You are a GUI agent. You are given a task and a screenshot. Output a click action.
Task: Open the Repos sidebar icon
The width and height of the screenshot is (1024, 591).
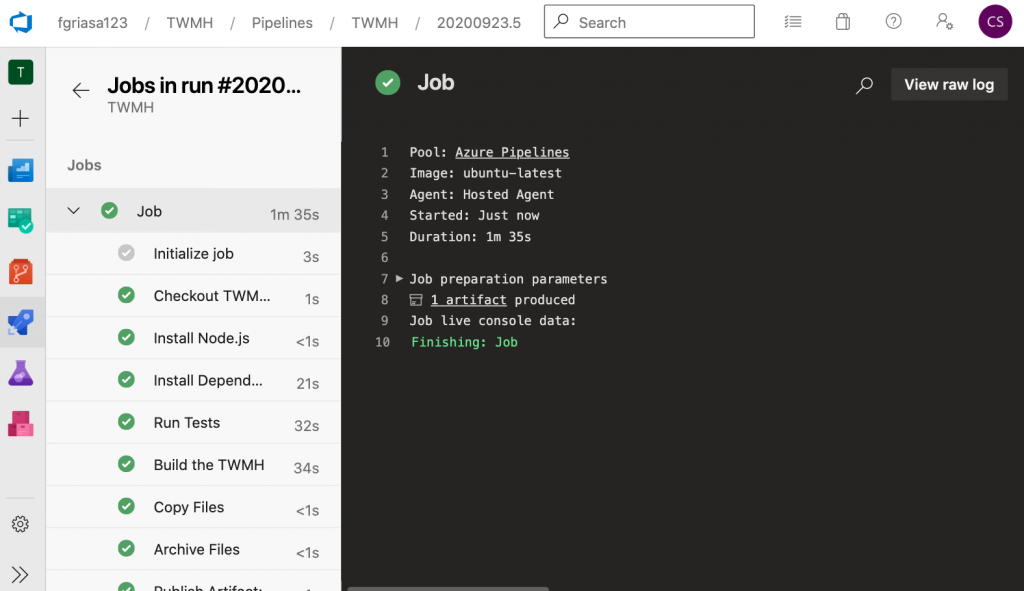point(21,272)
